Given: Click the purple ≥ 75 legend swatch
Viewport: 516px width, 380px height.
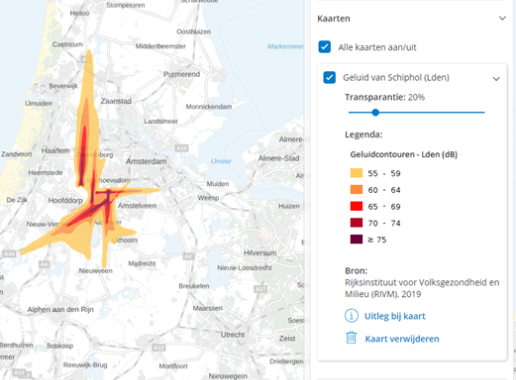Looking at the screenshot, I should [356, 239].
